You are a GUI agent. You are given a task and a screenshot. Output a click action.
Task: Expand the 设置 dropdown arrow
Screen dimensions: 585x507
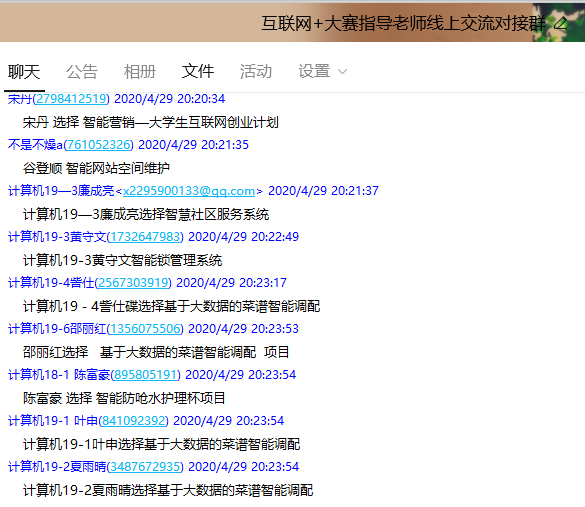(342, 71)
